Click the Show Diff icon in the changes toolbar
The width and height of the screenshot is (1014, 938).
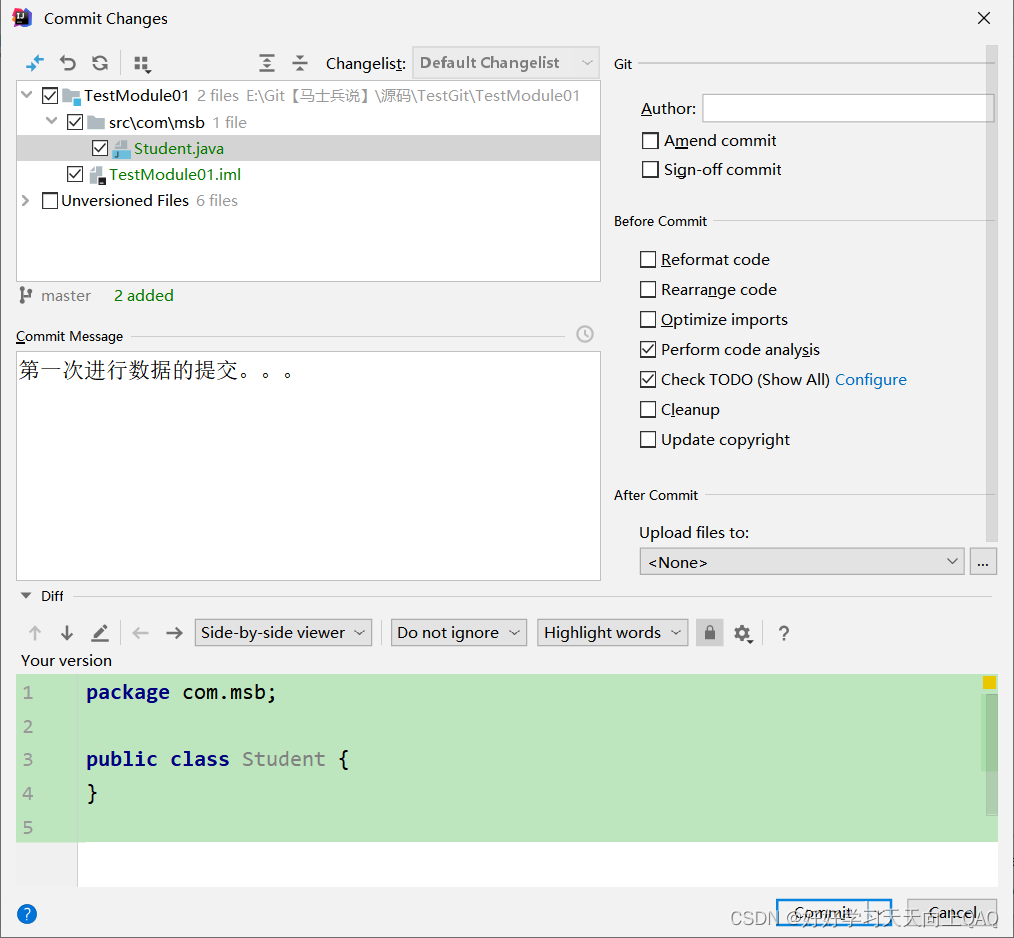pyautogui.click(x=34, y=63)
